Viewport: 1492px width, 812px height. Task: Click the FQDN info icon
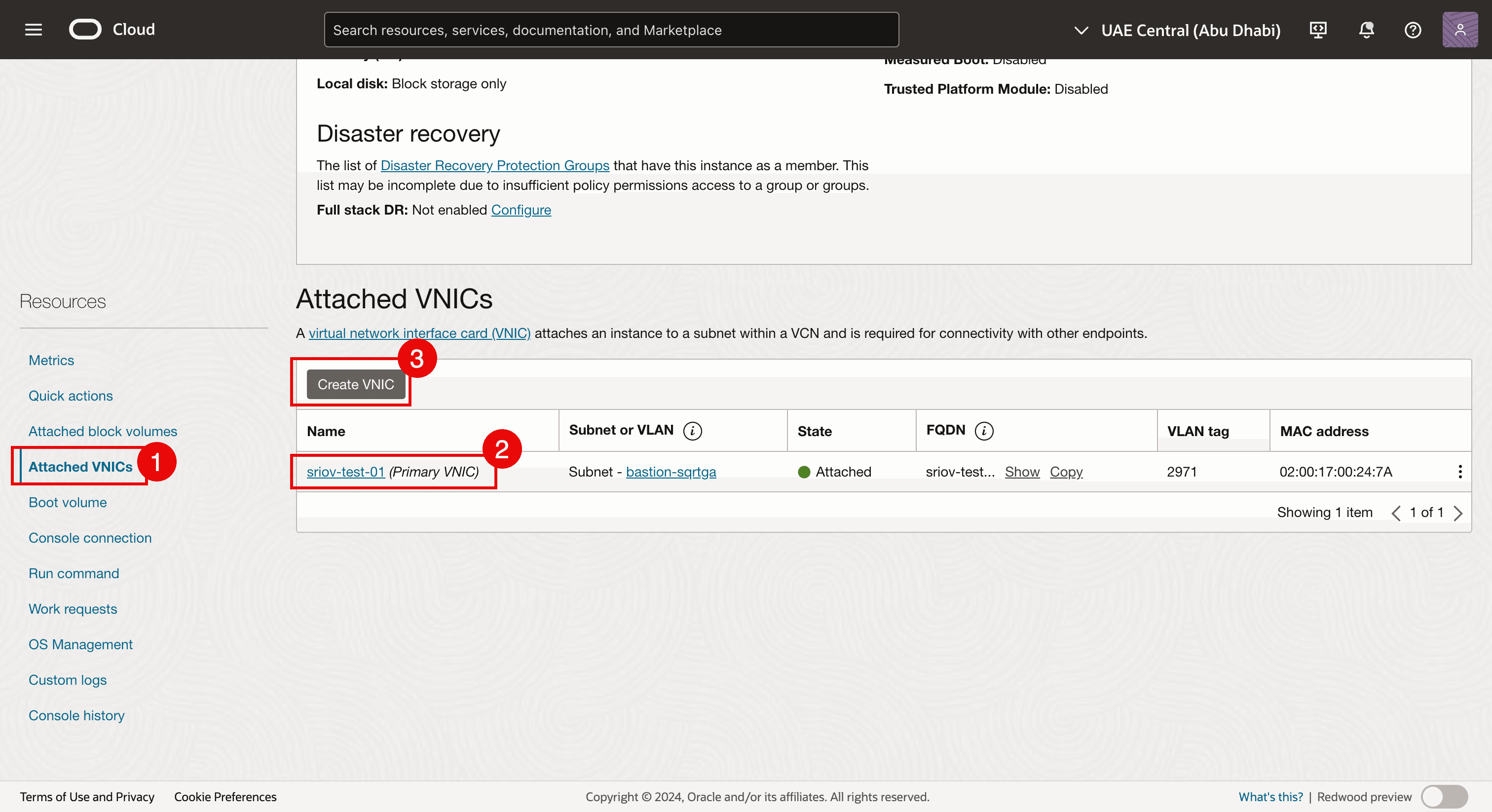point(983,431)
